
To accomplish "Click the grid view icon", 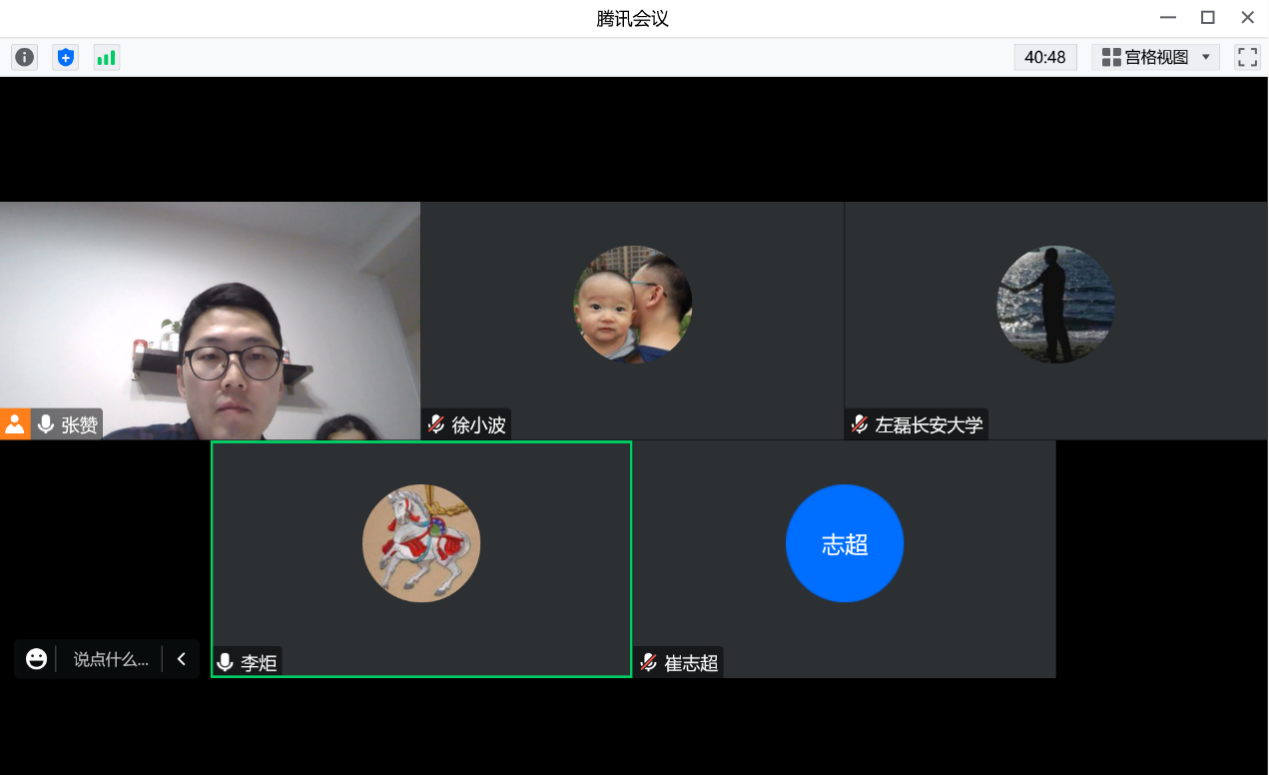I will click(x=1111, y=57).
